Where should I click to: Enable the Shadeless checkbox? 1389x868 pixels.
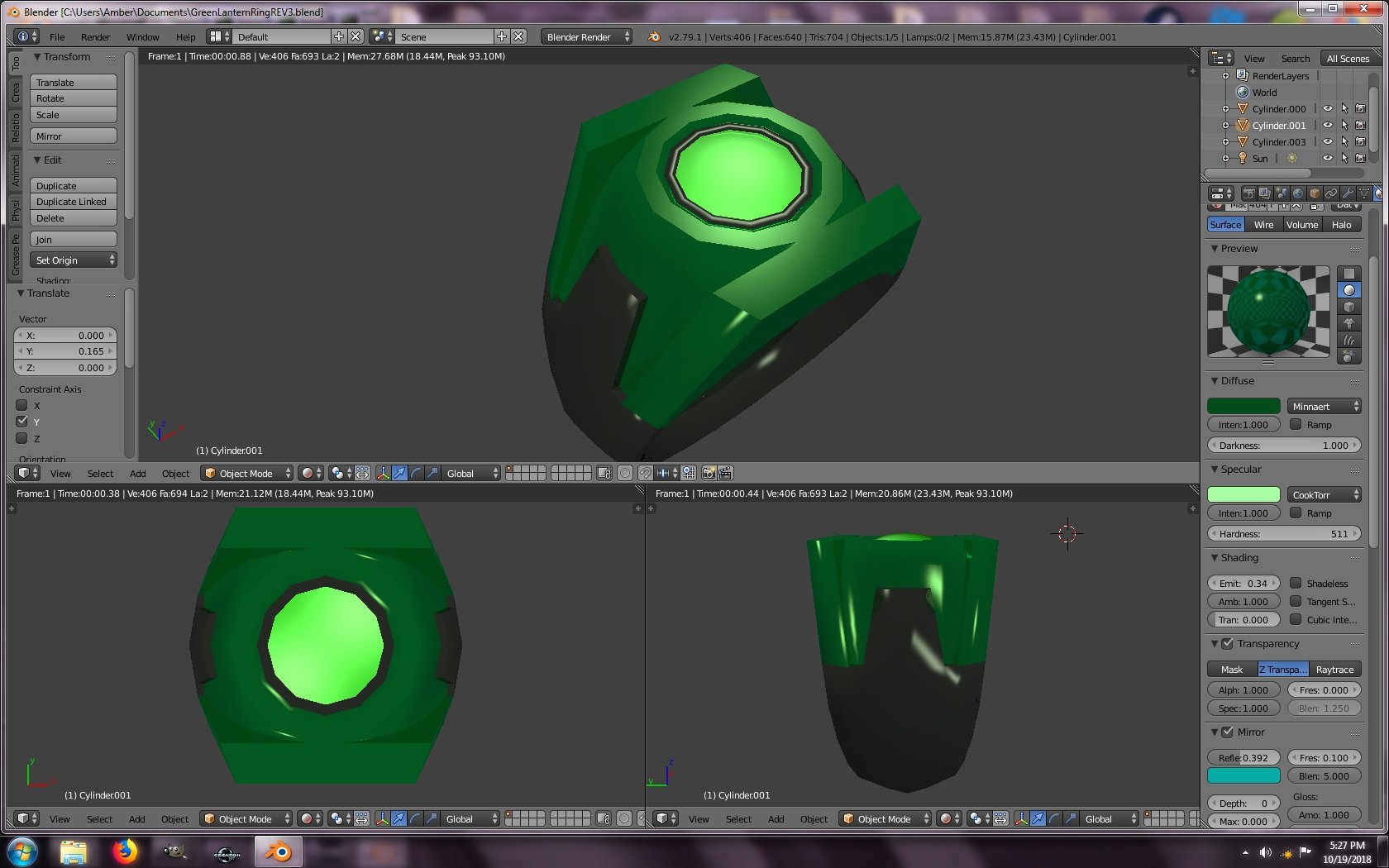1296,583
